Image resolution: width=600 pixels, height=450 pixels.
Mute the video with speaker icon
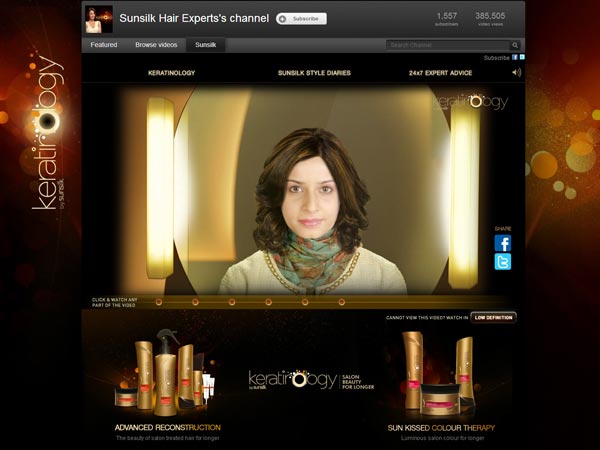516,73
